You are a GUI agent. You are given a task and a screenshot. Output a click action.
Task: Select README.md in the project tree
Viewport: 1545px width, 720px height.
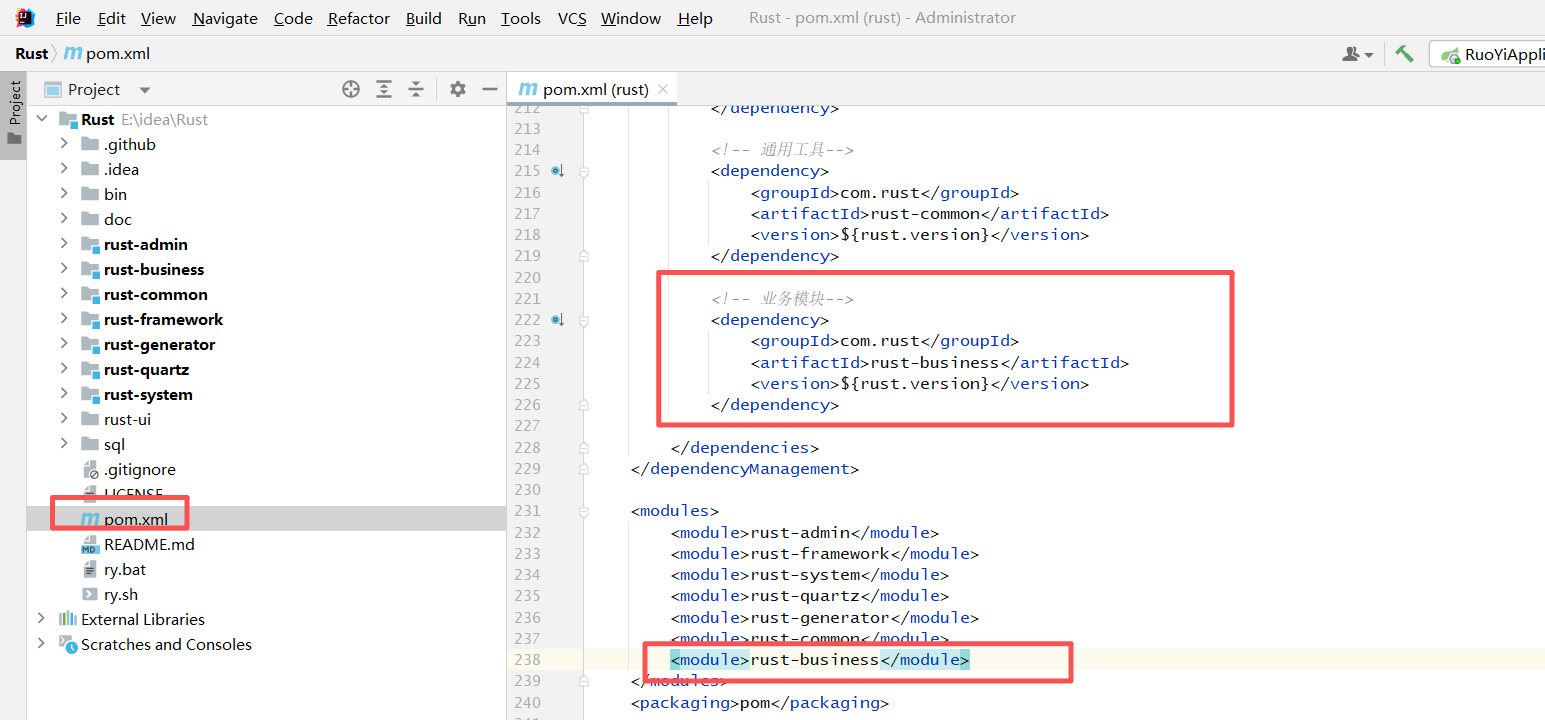(148, 544)
